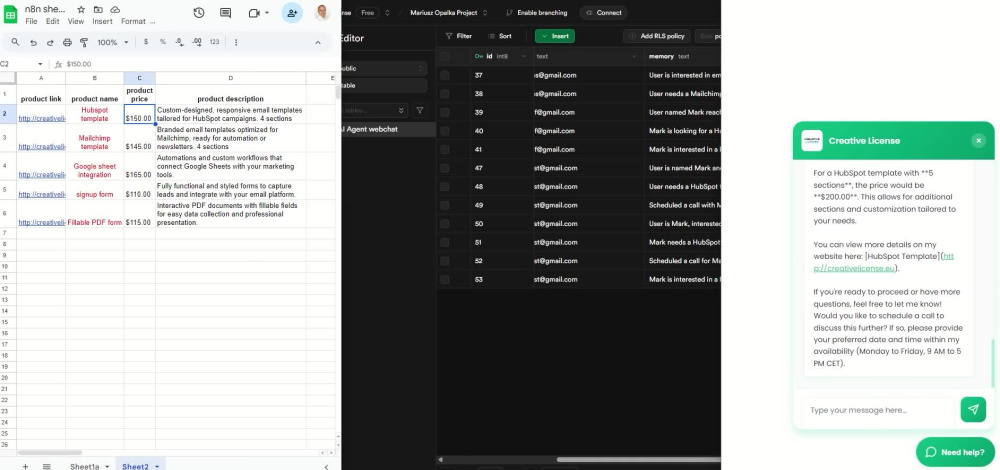
Task: Click Supabase table horizontal scrollbar
Action: [x=638, y=459]
